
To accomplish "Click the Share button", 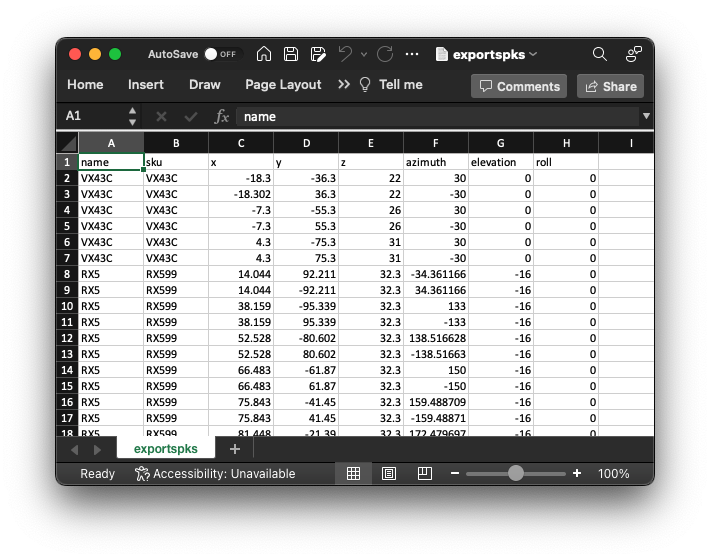I will pyautogui.click(x=610, y=86).
